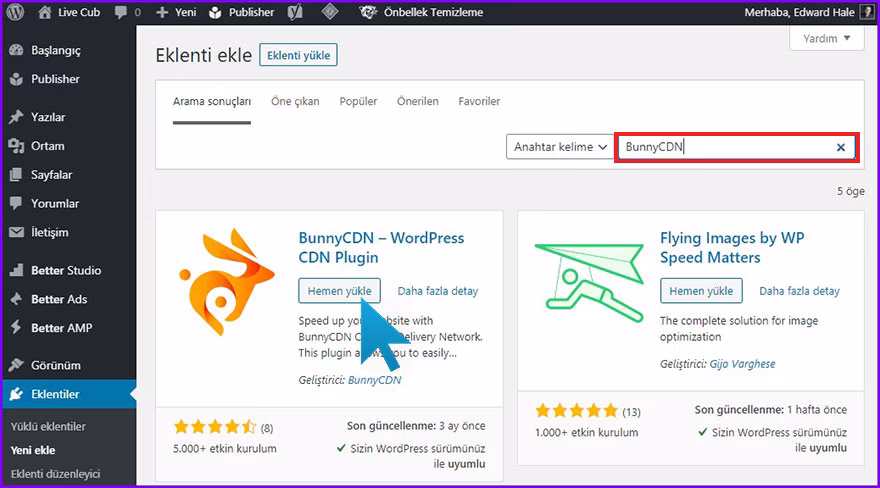Image resolution: width=880 pixels, height=488 pixels.
Task: Click the Better Ads sidebar icon
Action: pyautogui.click(x=16, y=299)
